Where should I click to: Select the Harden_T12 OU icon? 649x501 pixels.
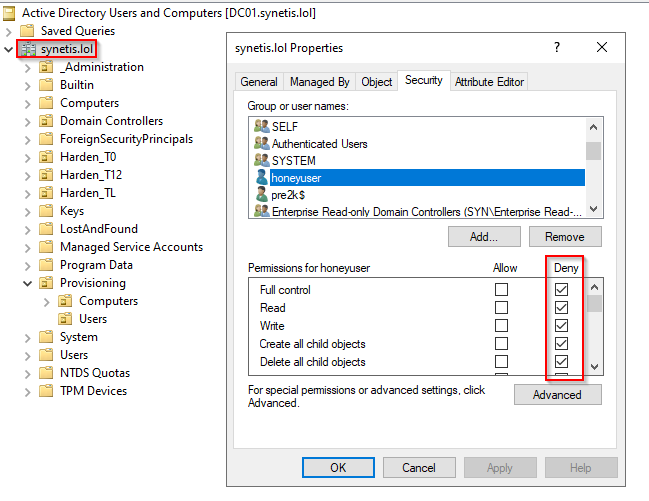coord(46,175)
